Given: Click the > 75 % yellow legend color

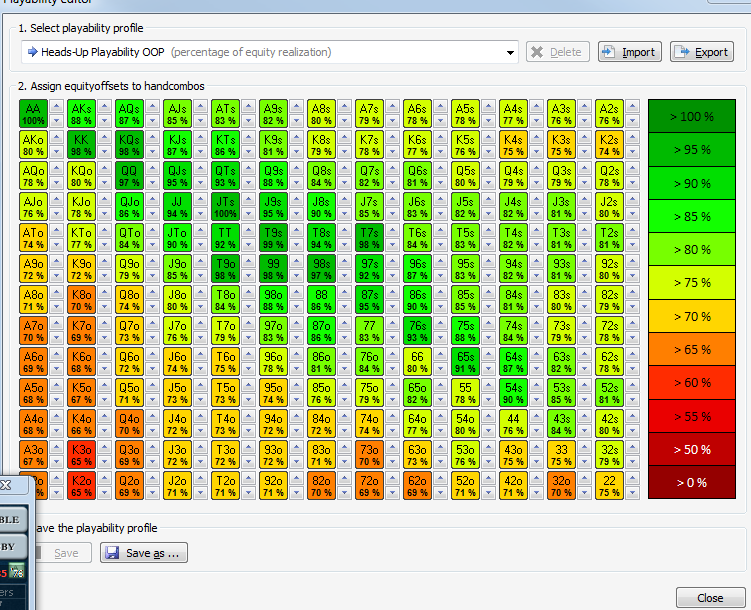Looking at the screenshot, I should 692,282.
